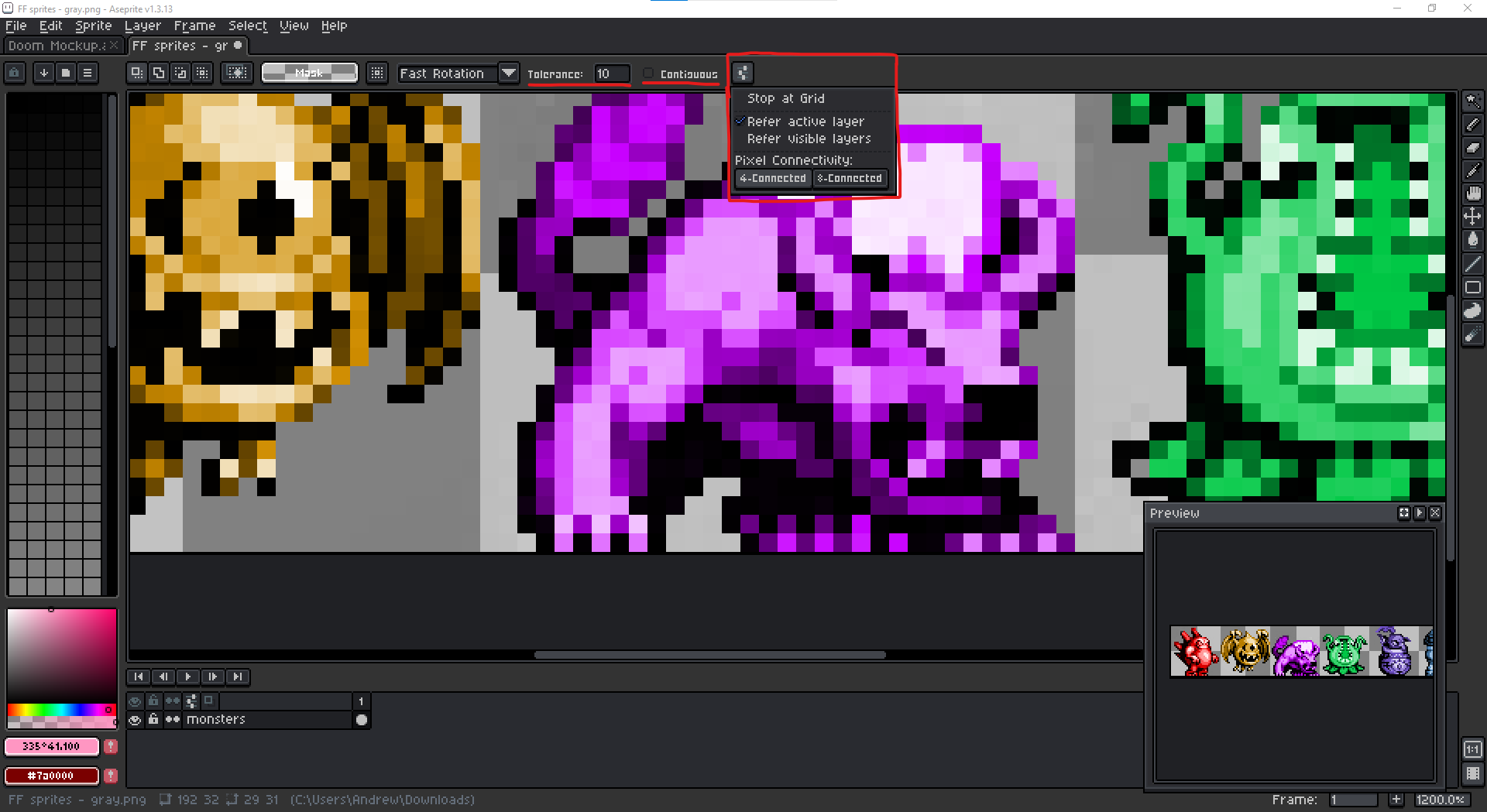This screenshot has width=1487, height=812.
Task: Click the pivot grid icon
Action: click(377, 73)
